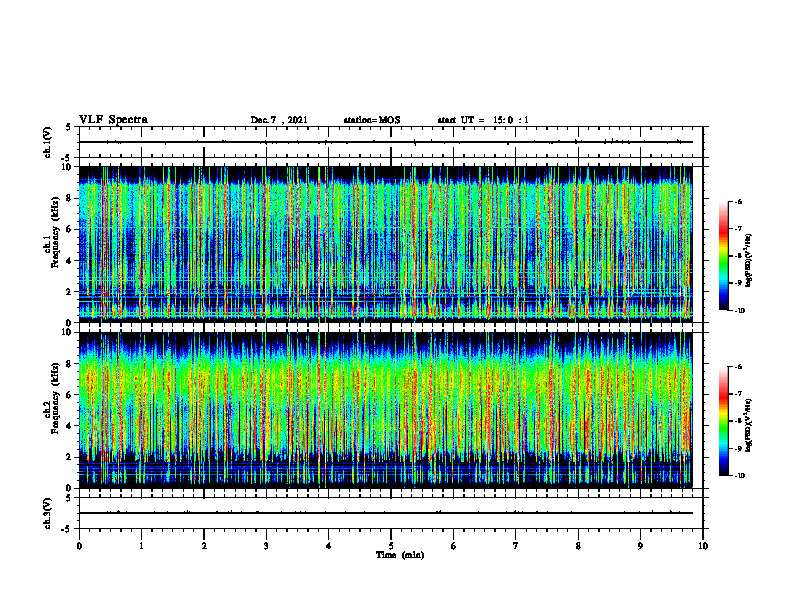The width and height of the screenshot is (792, 612).
Task: Click the "-10" label on ch.2 colorbar
Action: pyautogui.click(x=740, y=476)
